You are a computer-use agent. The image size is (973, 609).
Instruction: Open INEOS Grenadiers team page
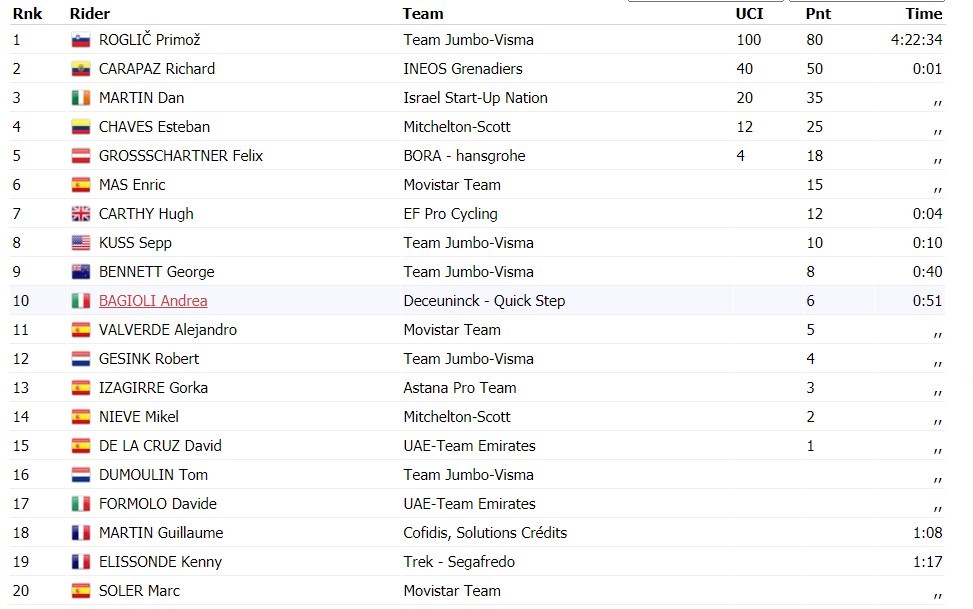pyautogui.click(x=463, y=69)
